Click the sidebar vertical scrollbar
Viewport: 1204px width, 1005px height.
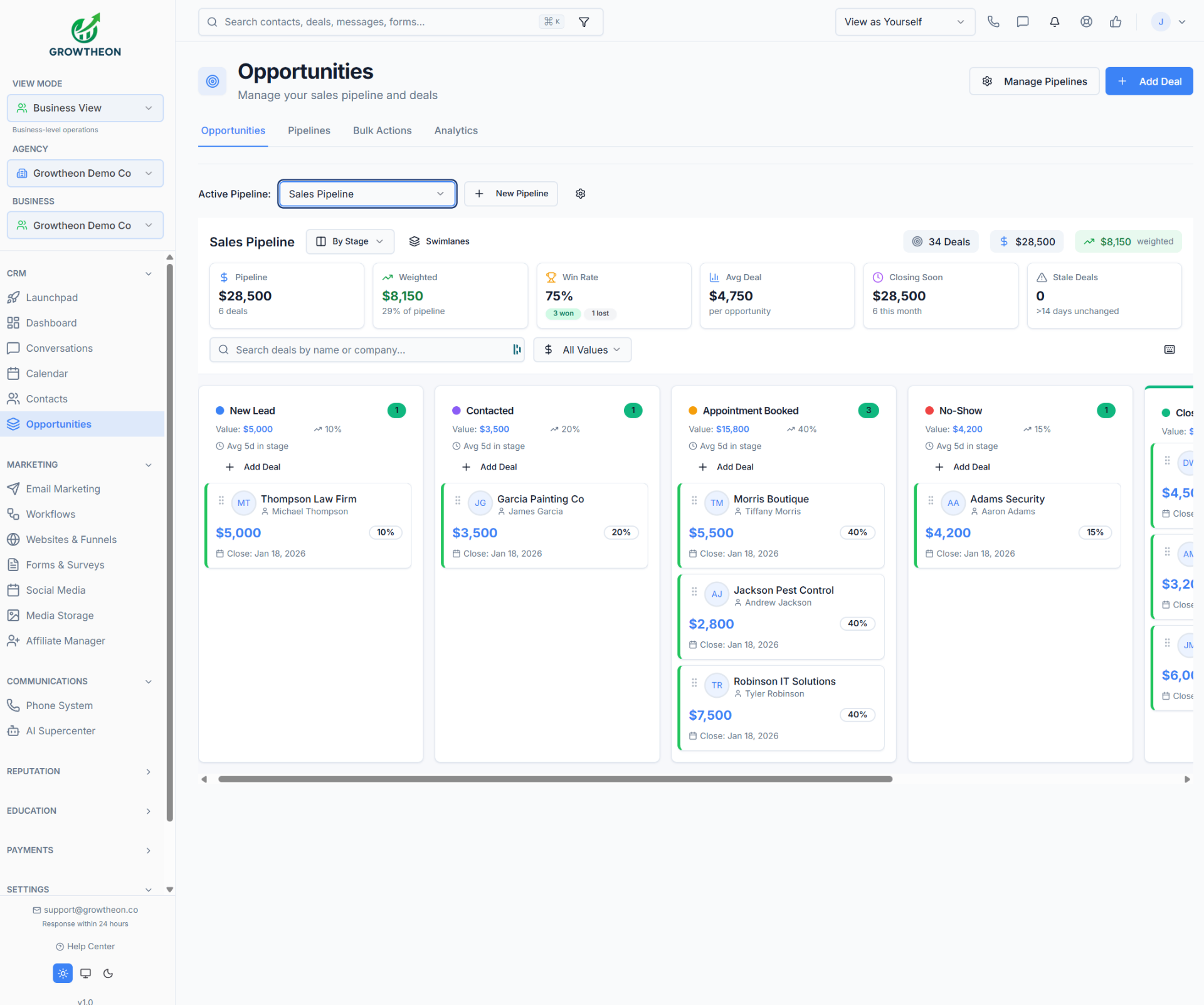[169, 542]
